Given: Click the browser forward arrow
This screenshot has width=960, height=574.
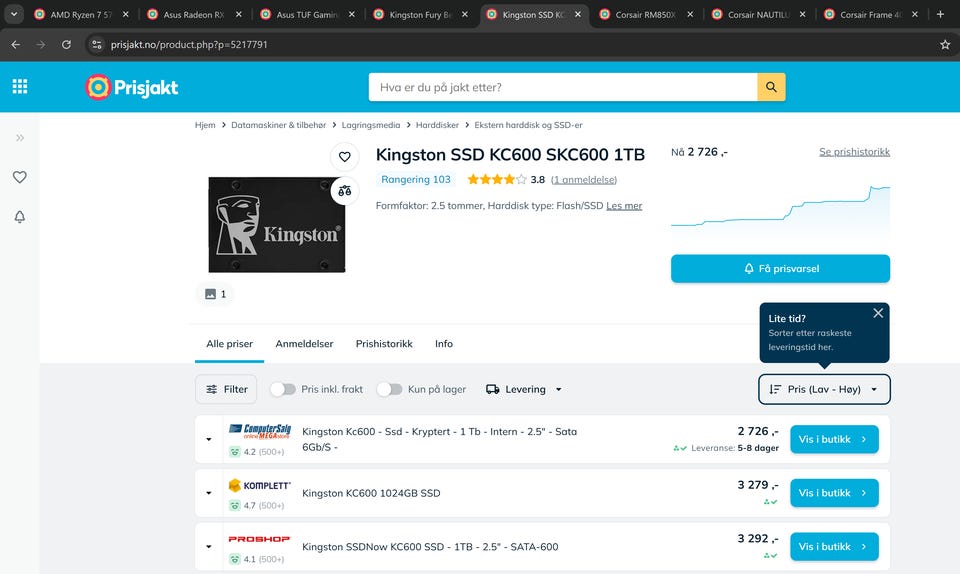Looking at the screenshot, I should pos(40,45).
